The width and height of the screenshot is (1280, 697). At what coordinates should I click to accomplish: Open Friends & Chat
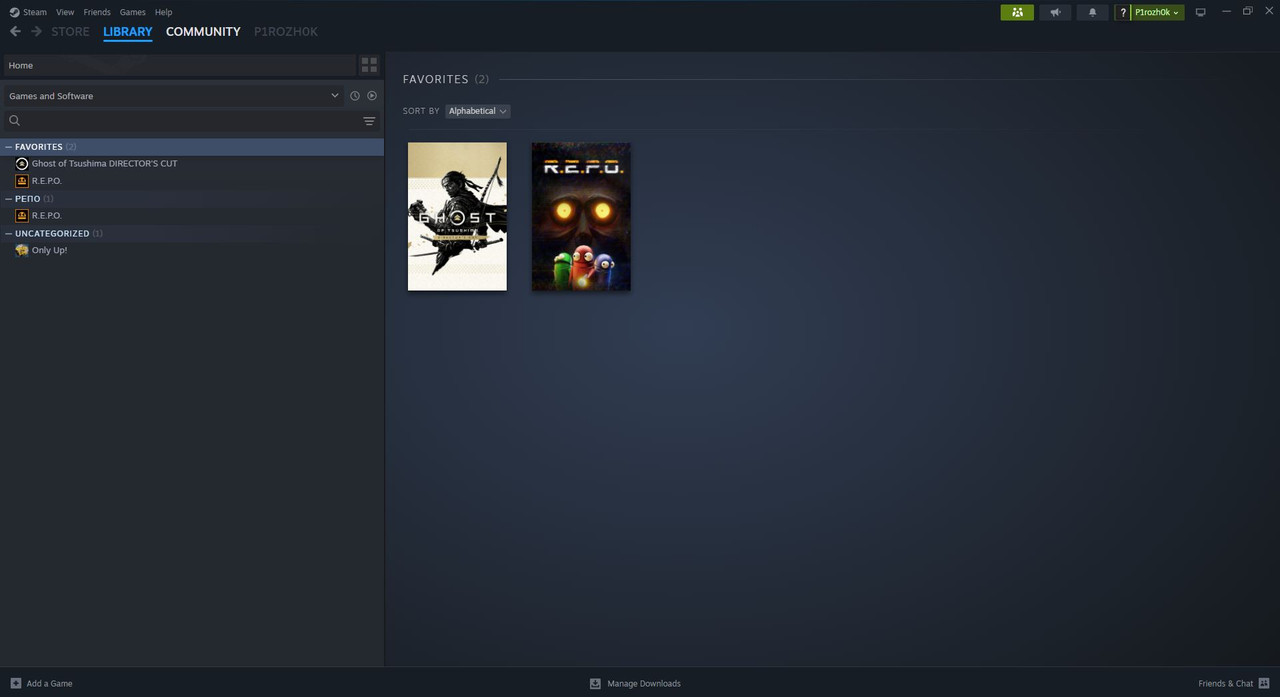point(1225,684)
